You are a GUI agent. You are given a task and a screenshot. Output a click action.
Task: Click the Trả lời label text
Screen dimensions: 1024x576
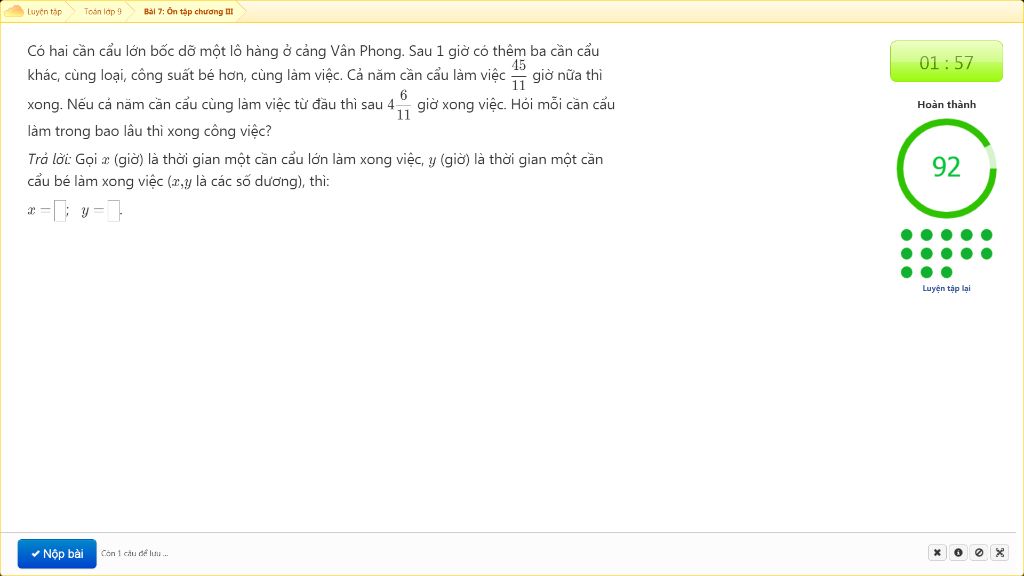49,159
